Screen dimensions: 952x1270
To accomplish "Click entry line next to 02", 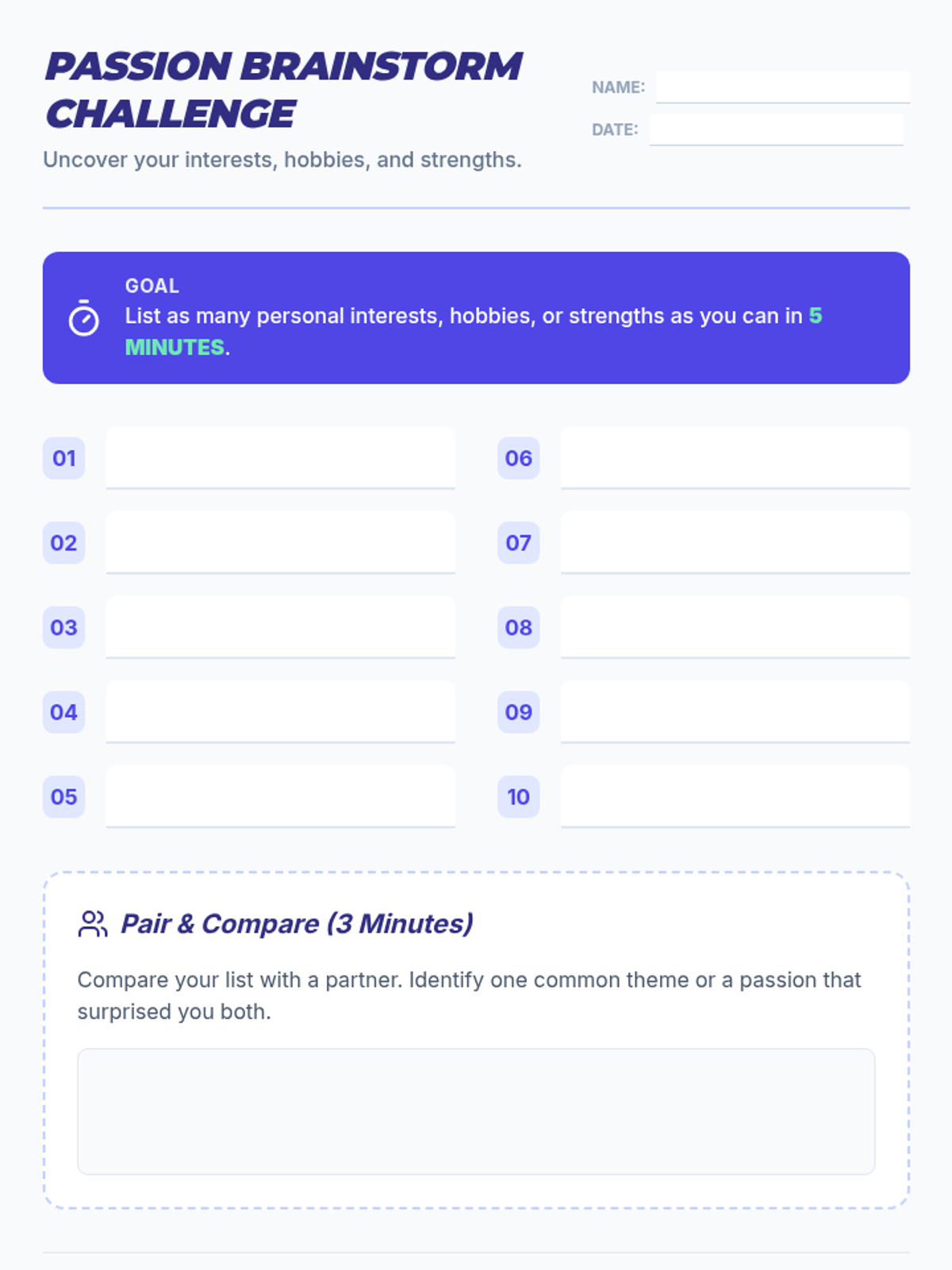I will (280, 543).
